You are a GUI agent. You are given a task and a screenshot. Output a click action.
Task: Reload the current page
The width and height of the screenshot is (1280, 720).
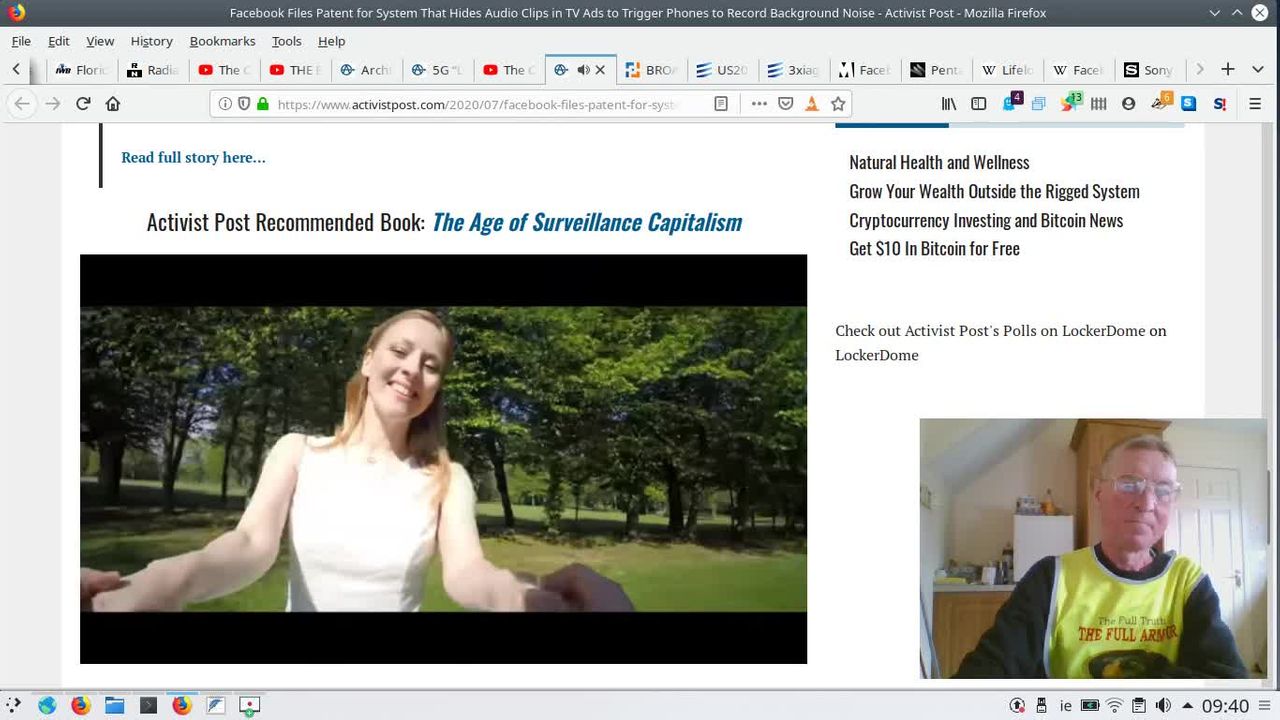(x=83, y=104)
